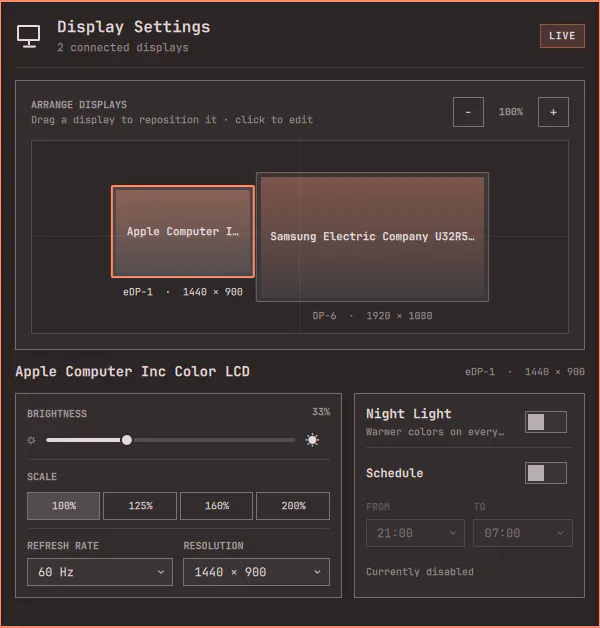Set scale to 160%
The image size is (600, 628).
(216, 506)
